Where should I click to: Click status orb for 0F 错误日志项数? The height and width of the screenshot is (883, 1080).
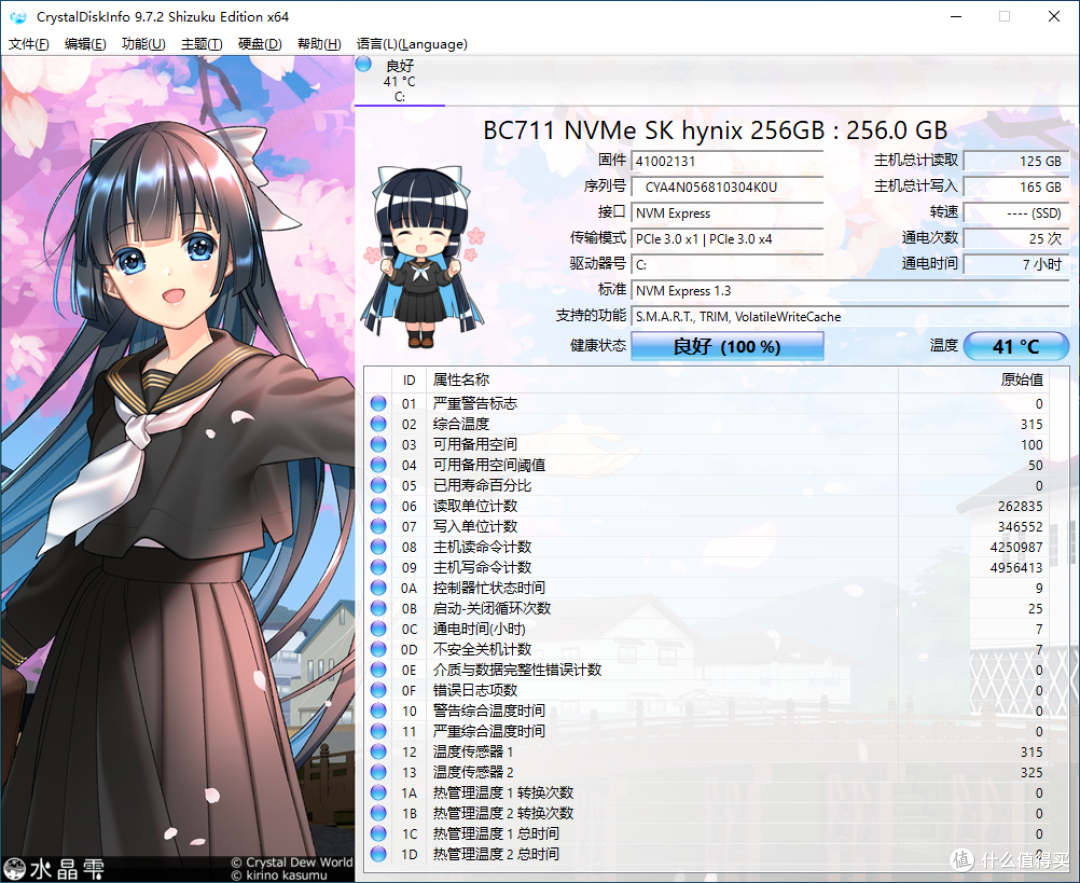point(378,690)
